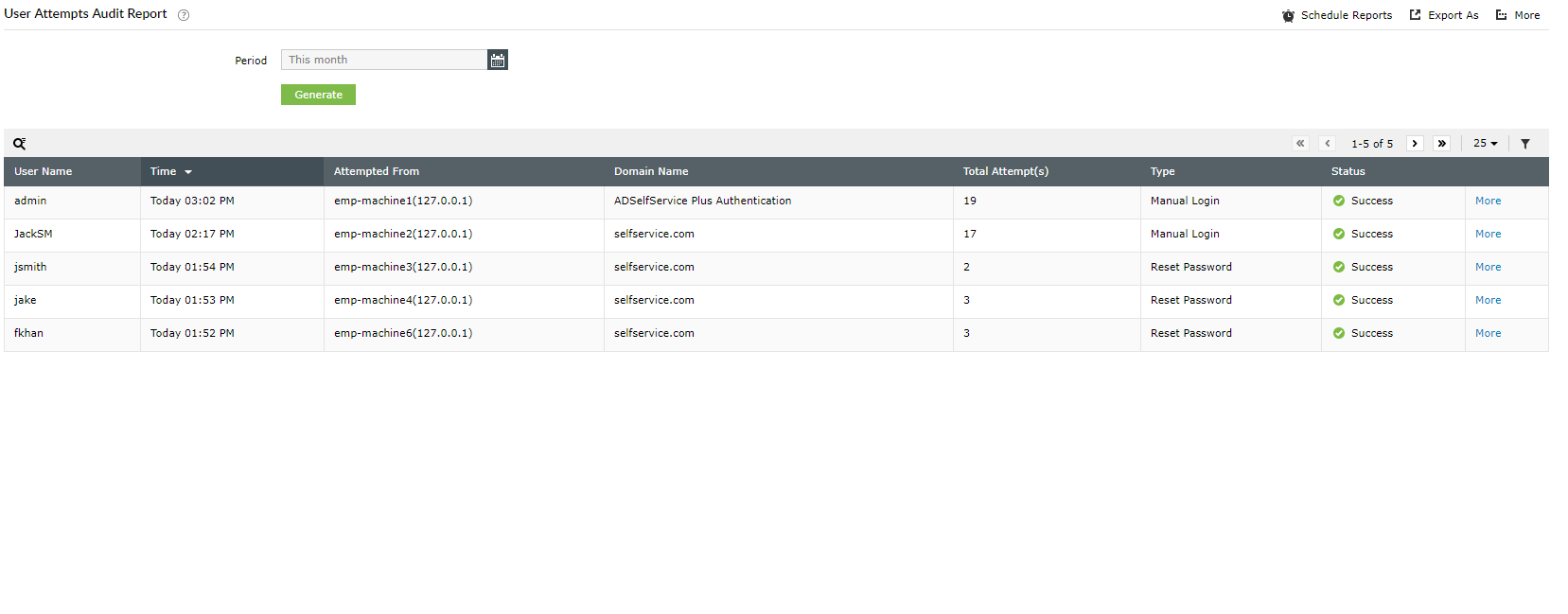Click the green Success icon for JackSM

[x=1339, y=234]
